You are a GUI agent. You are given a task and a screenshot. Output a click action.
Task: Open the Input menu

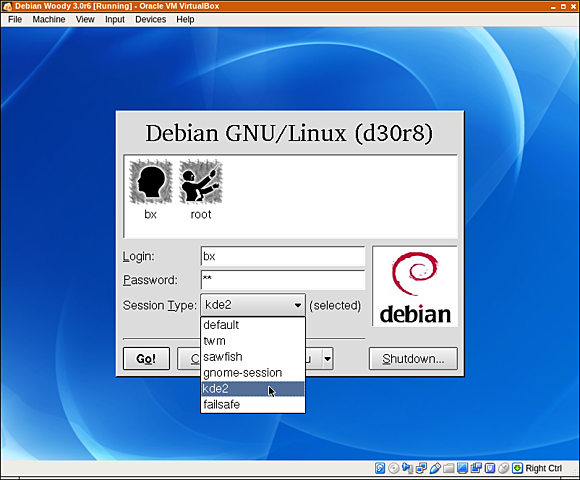point(115,19)
